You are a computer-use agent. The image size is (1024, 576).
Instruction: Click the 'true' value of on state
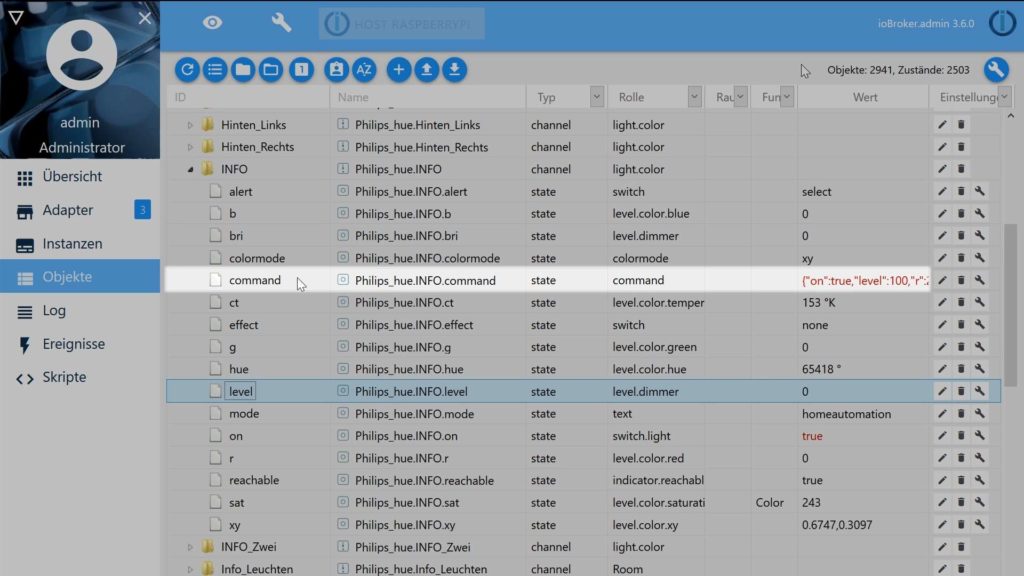812,436
